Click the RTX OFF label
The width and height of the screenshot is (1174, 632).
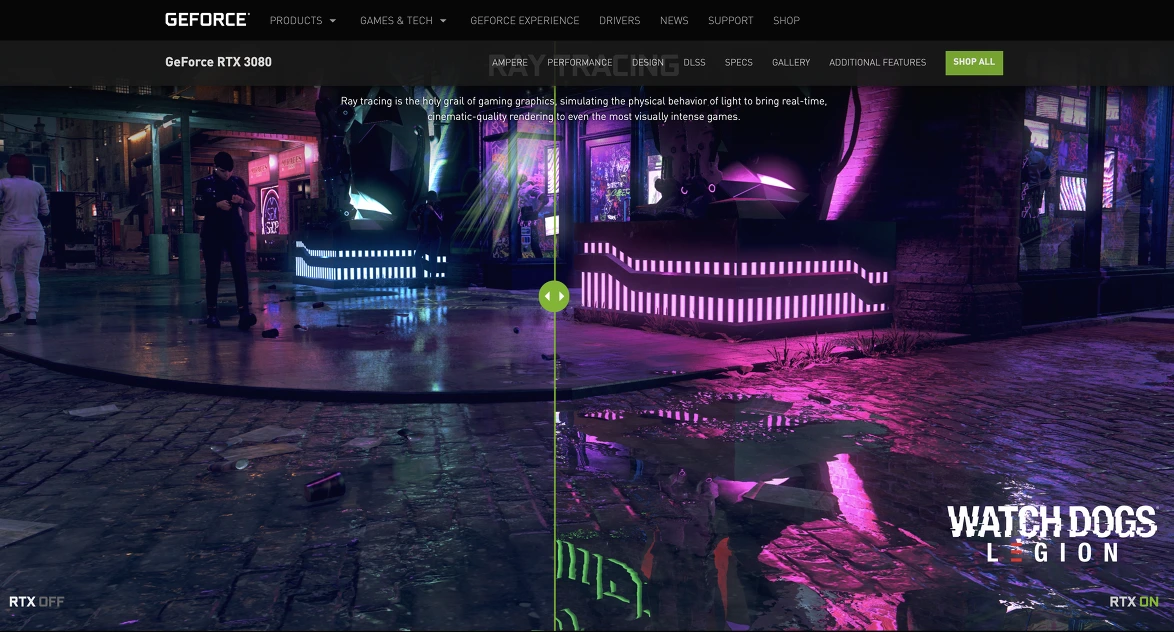tap(37, 601)
